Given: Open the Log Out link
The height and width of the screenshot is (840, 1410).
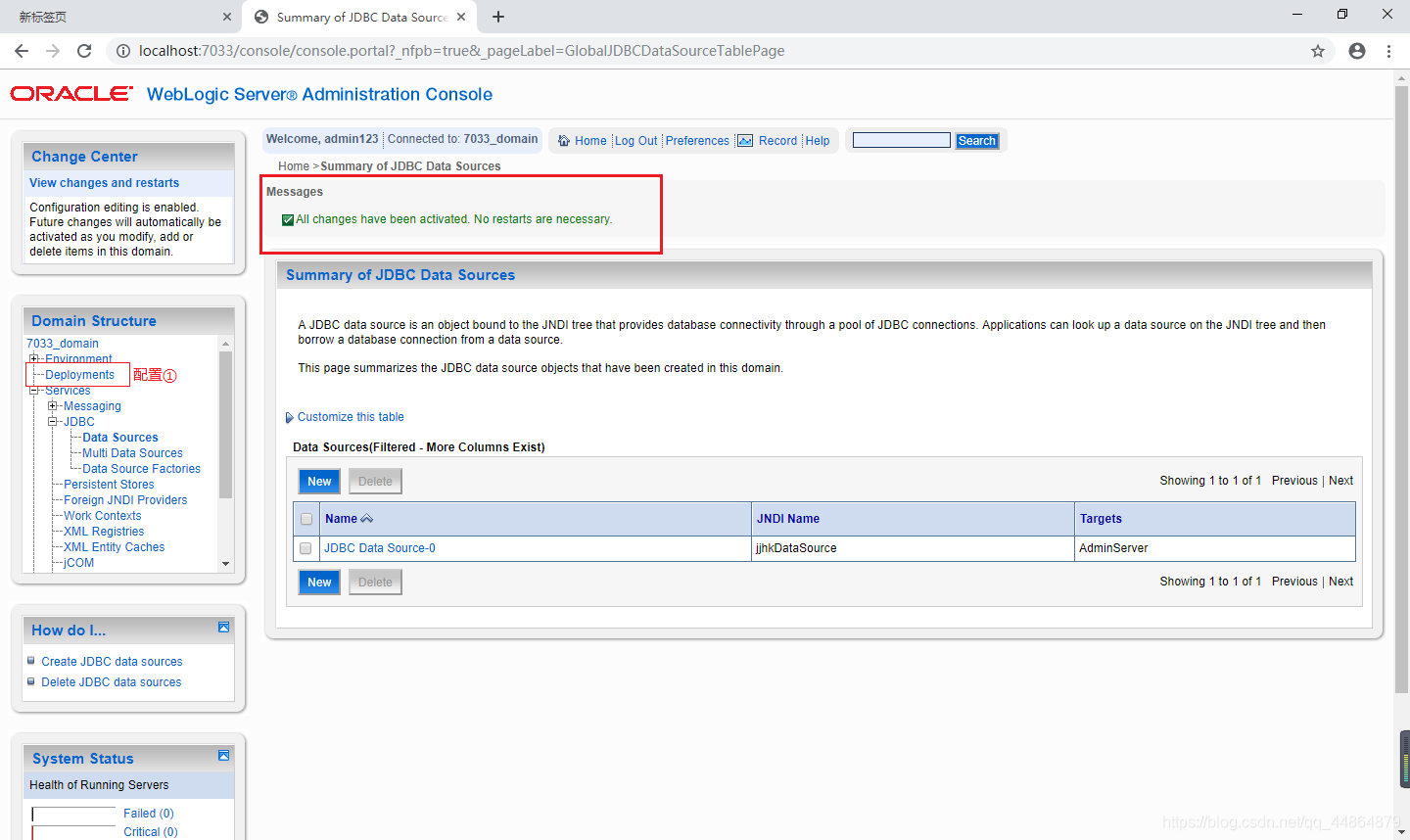Looking at the screenshot, I should click(x=636, y=141).
